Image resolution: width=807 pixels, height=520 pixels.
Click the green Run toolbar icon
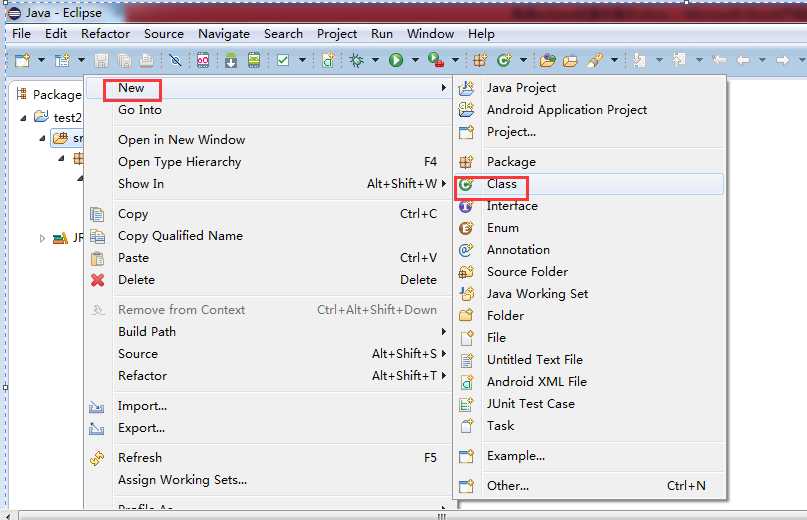[x=396, y=60]
